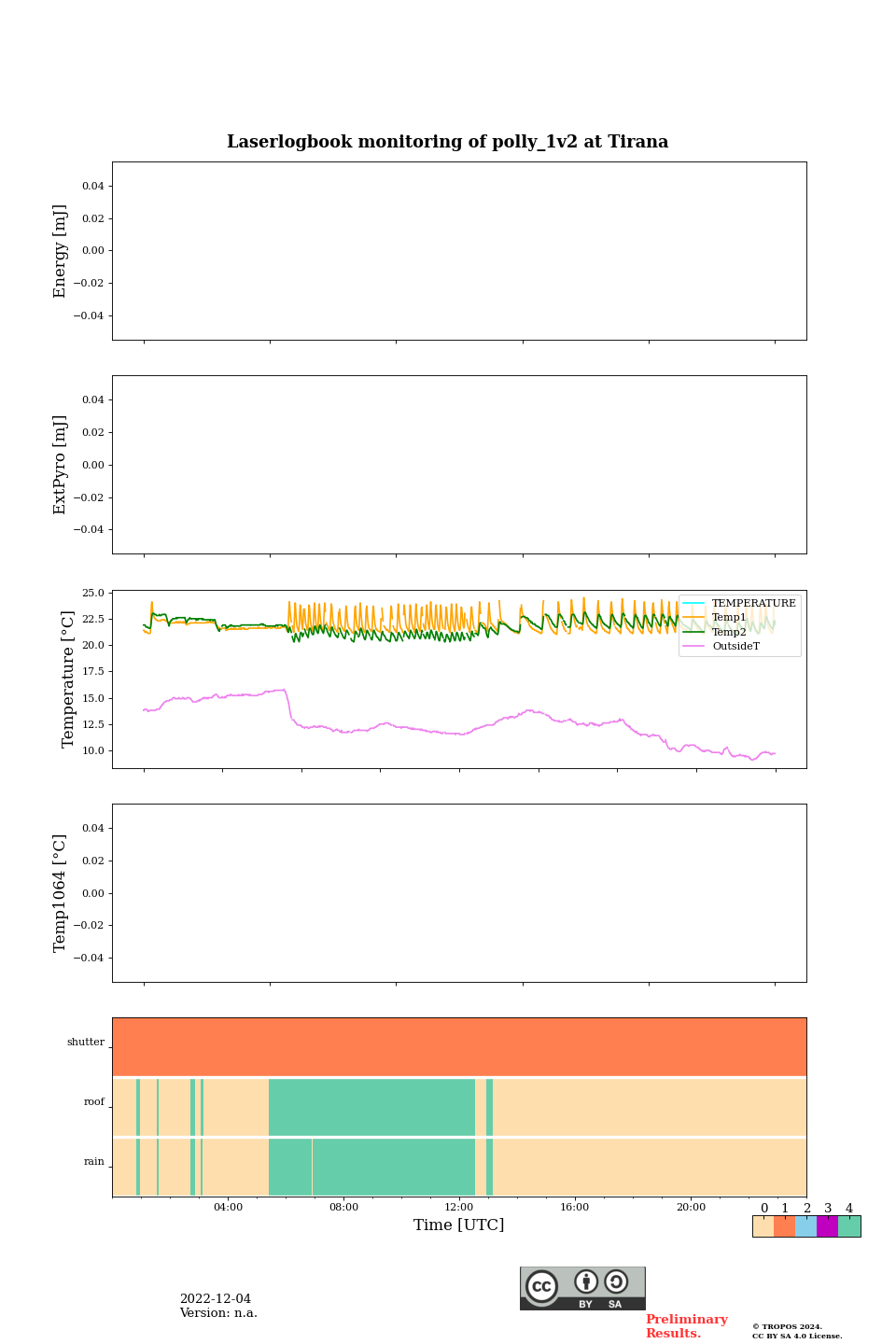Click the red Preliminary Results text
Screen dimensions: 896x1344
[686, 1326]
